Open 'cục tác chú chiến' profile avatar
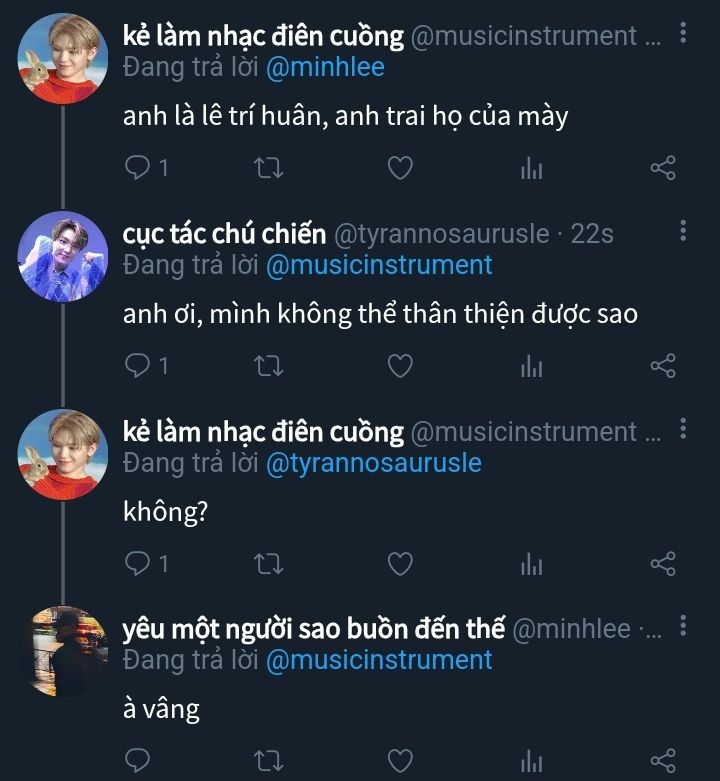 coord(64,257)
